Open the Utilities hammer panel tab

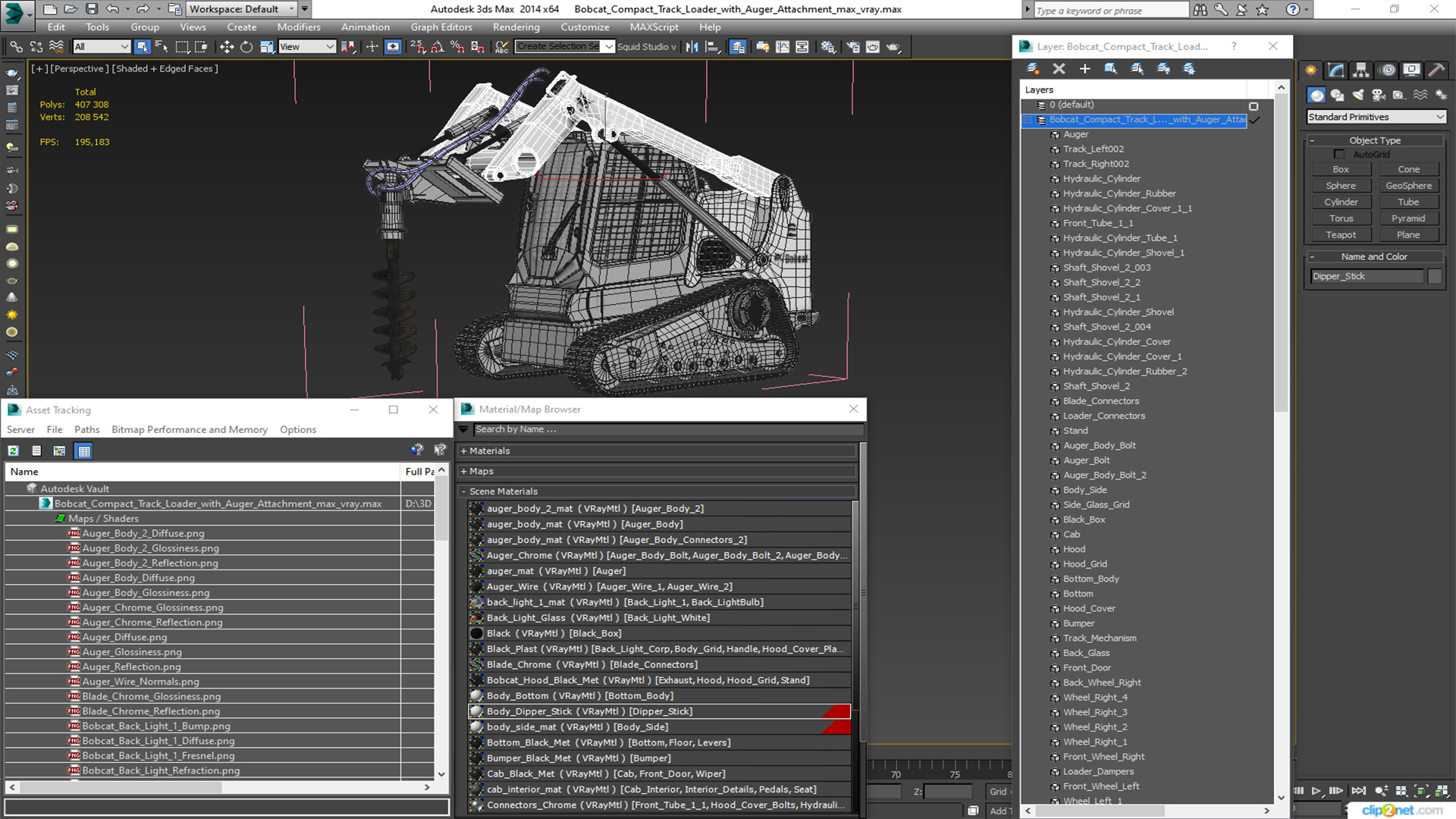pos(1436,70)
